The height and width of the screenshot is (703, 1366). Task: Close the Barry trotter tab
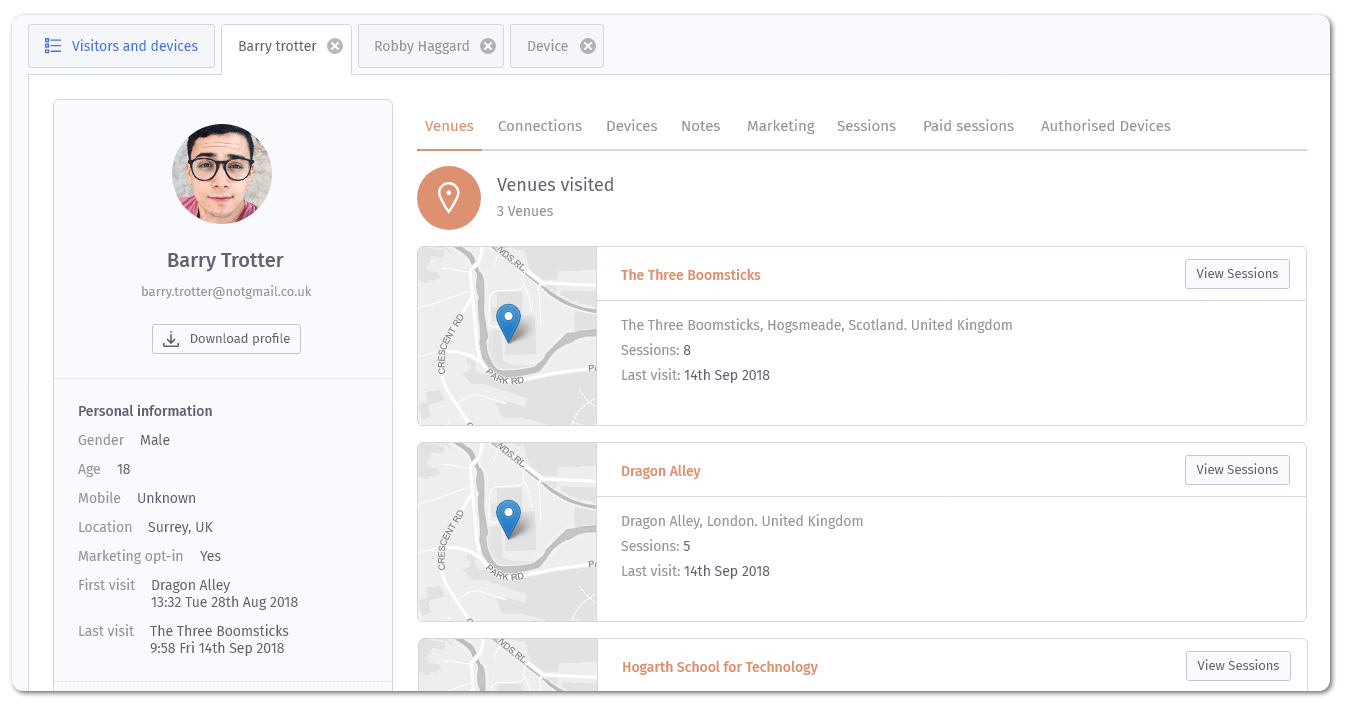click(335, 45)
